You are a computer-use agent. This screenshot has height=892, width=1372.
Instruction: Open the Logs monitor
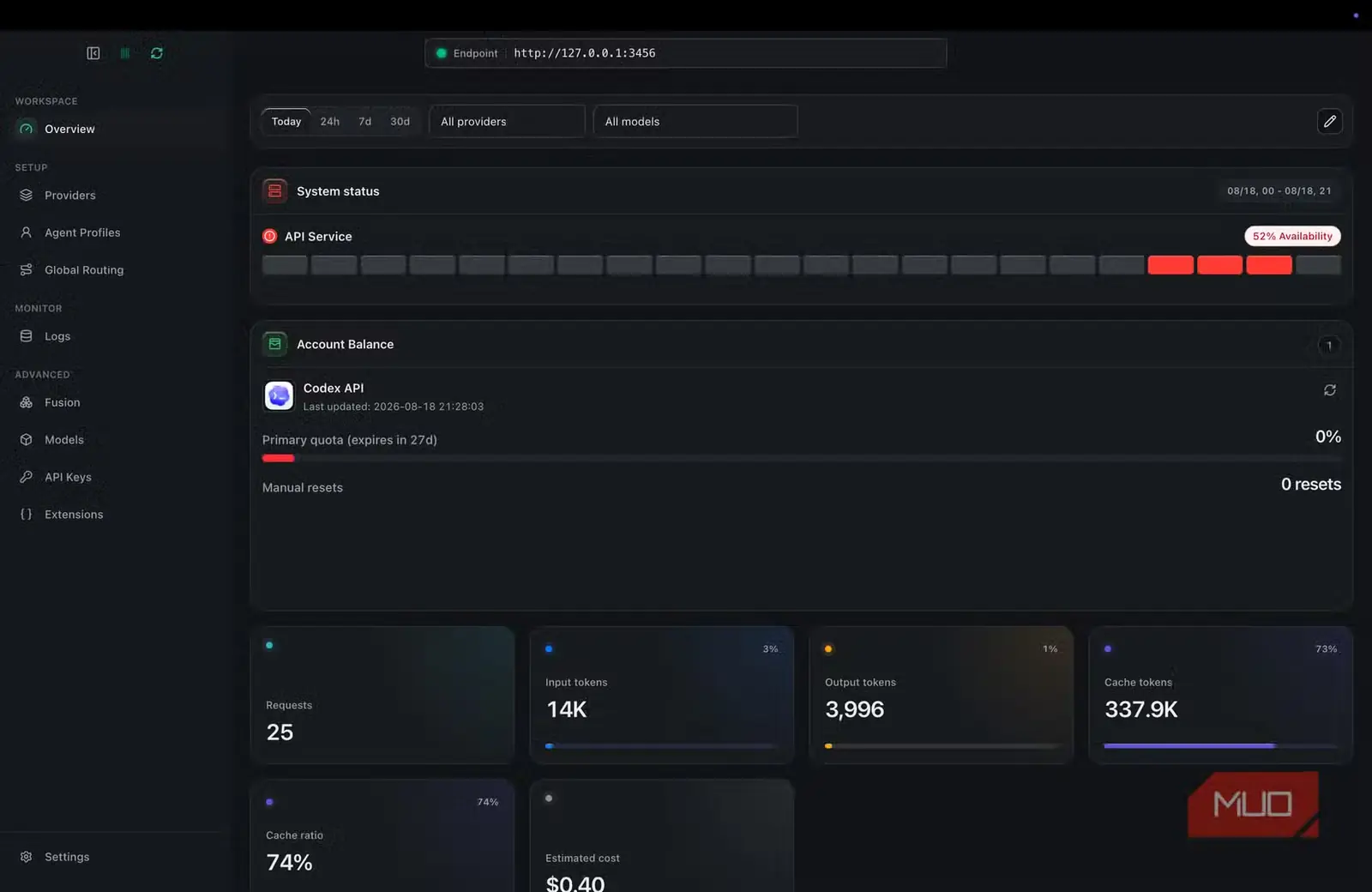[x=116, y=336]
